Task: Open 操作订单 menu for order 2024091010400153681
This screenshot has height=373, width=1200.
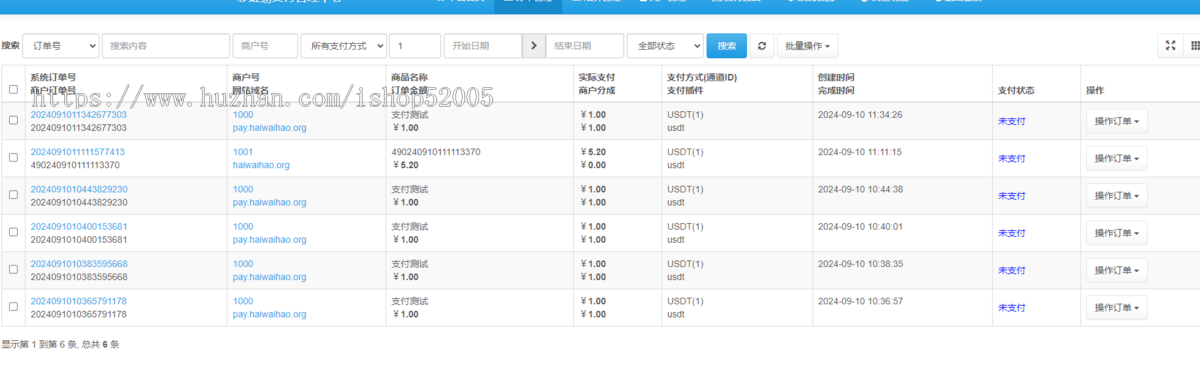Action: coord(1116,233)
